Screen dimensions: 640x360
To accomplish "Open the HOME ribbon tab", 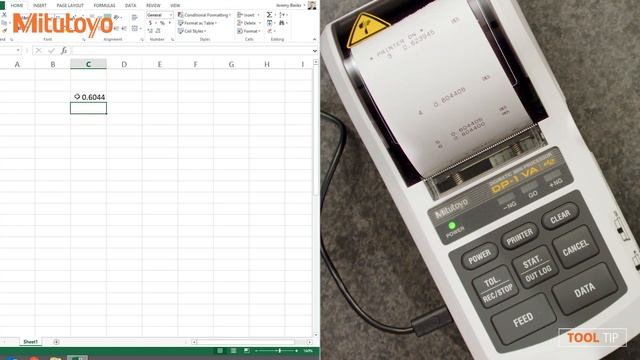I will click(x=17, y=5).
